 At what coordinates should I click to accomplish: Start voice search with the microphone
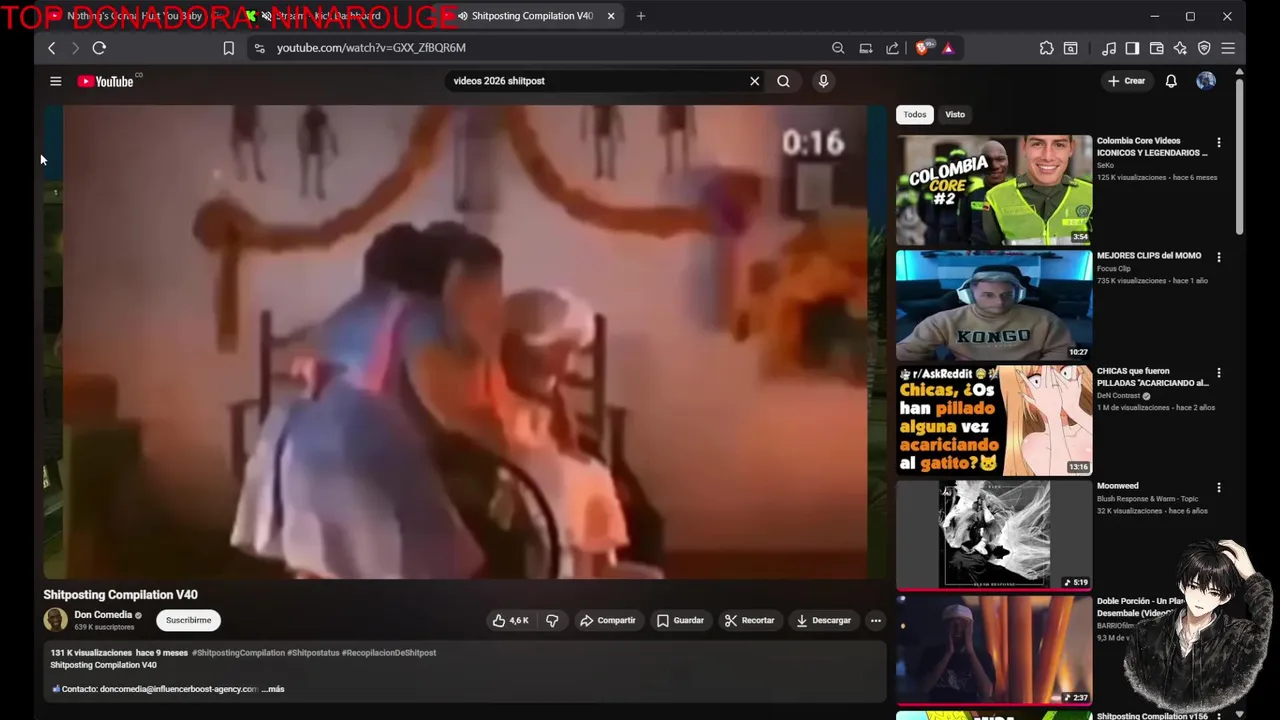point(823,81)
